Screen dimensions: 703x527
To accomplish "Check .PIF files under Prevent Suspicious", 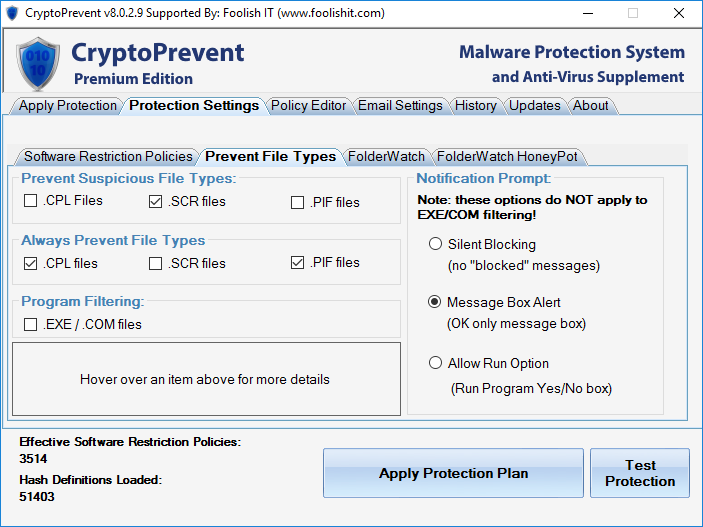I will coord(298,203).
